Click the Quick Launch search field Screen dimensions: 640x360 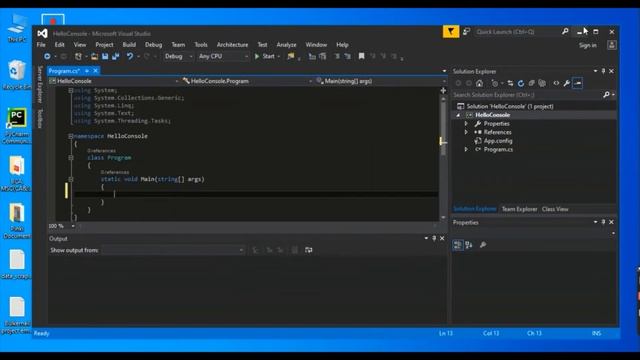(518, 31)
